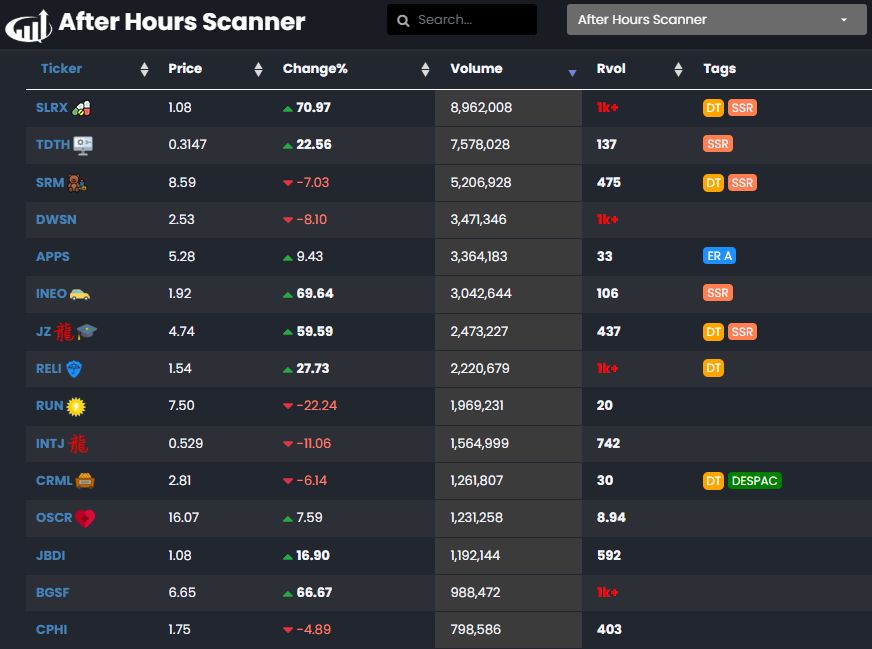The width and height of the screenshot is (872, 649).
Task: Click the pill icon next to SLRX
Action: point(81,108)
